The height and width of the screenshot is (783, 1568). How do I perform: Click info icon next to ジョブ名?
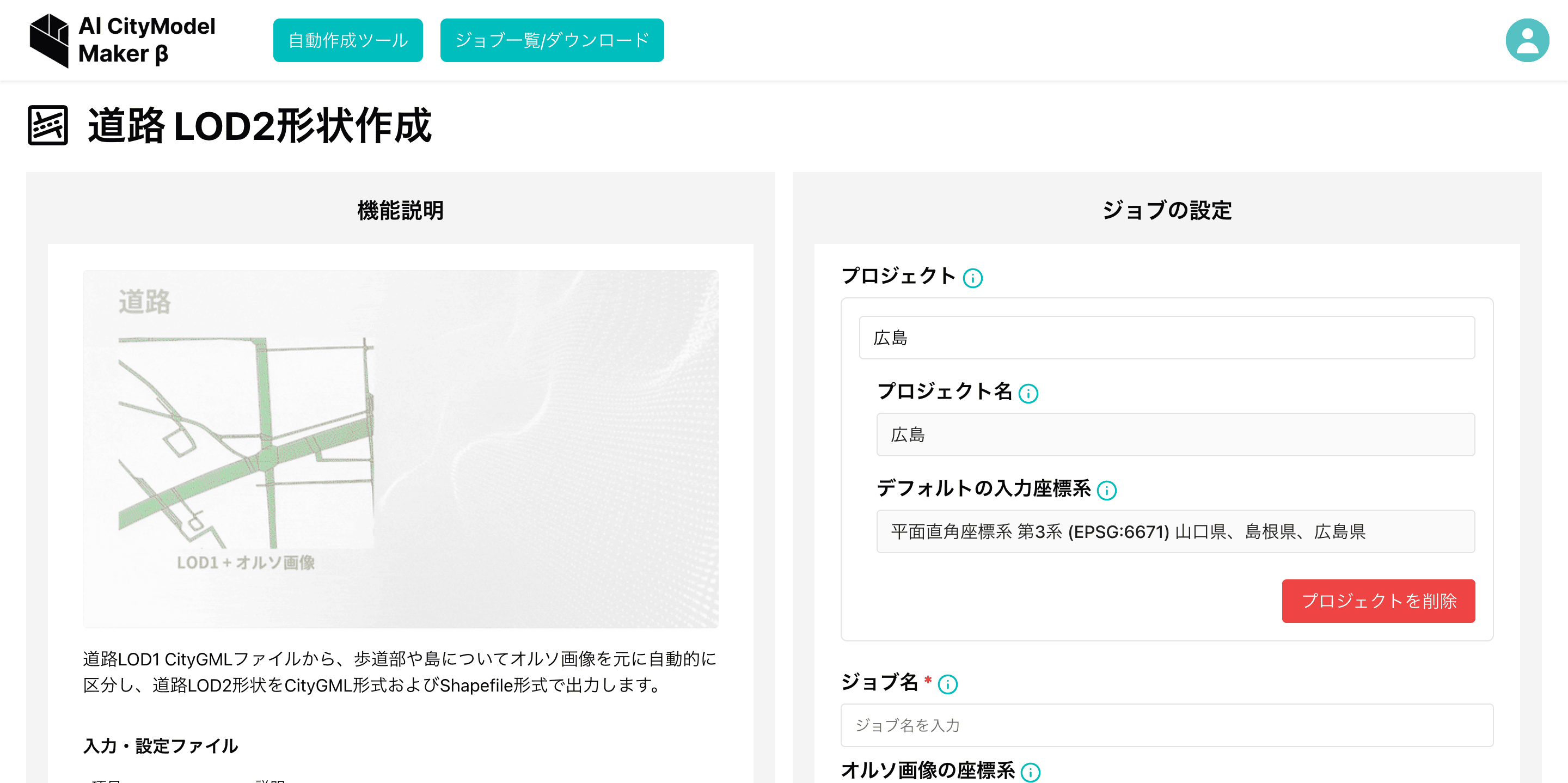[x=947, y=685]
